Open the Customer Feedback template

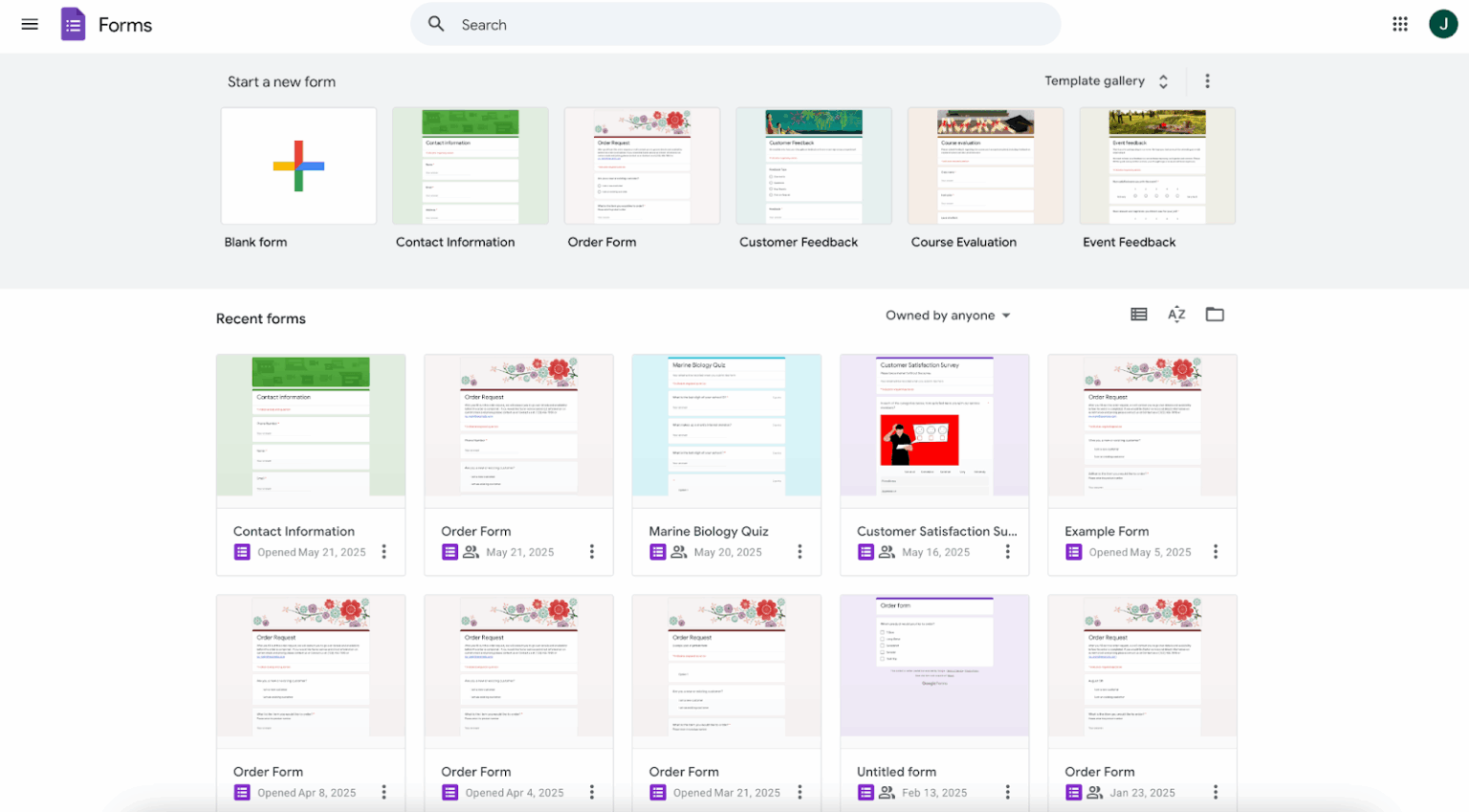coord(813,165)
